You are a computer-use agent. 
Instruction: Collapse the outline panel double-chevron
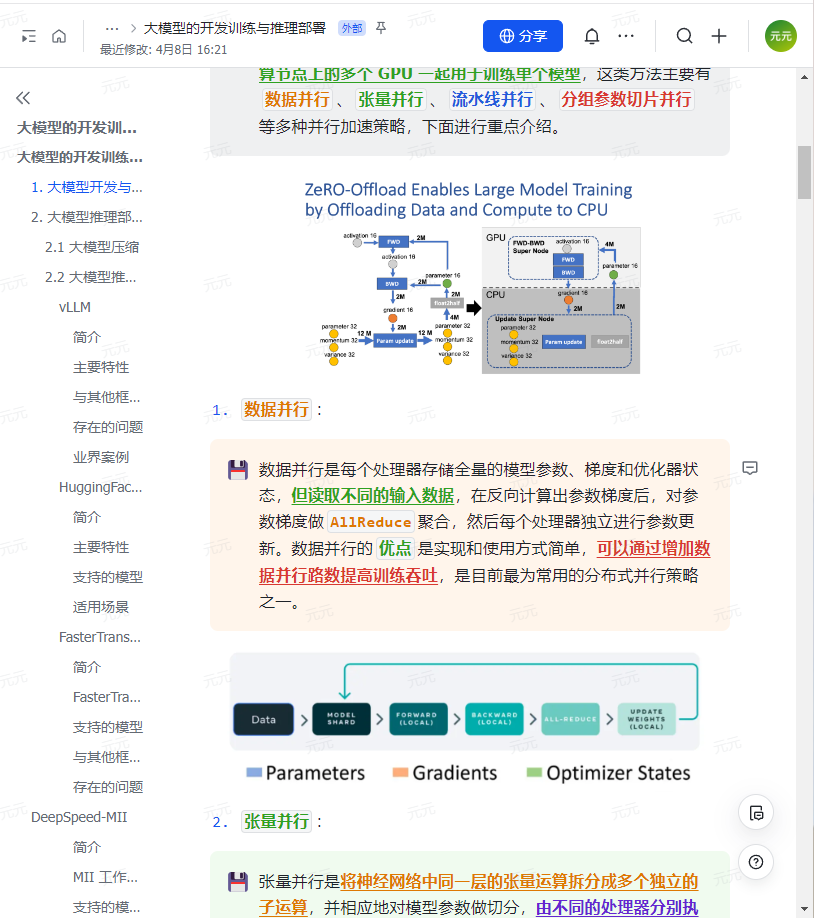[x=23, y=98]
